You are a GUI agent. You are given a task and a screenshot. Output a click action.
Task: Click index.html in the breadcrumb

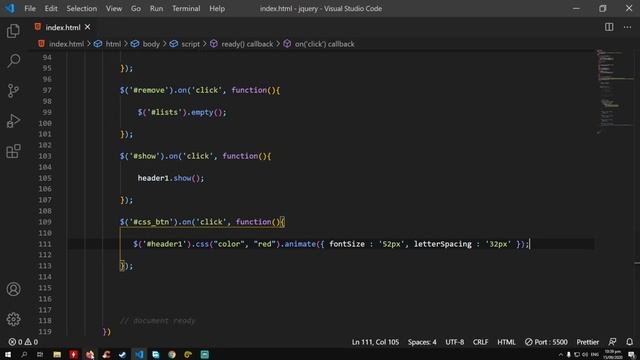click(x=66, y=44)
